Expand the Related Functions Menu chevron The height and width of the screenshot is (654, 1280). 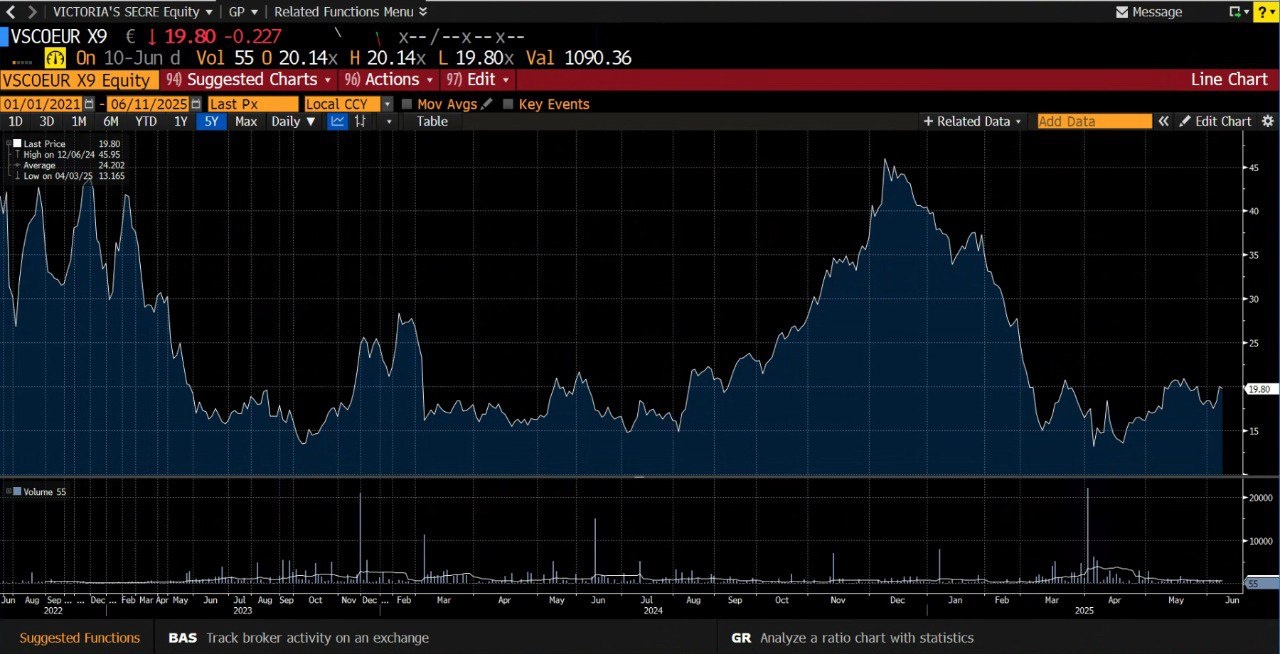tap(423, 12)
